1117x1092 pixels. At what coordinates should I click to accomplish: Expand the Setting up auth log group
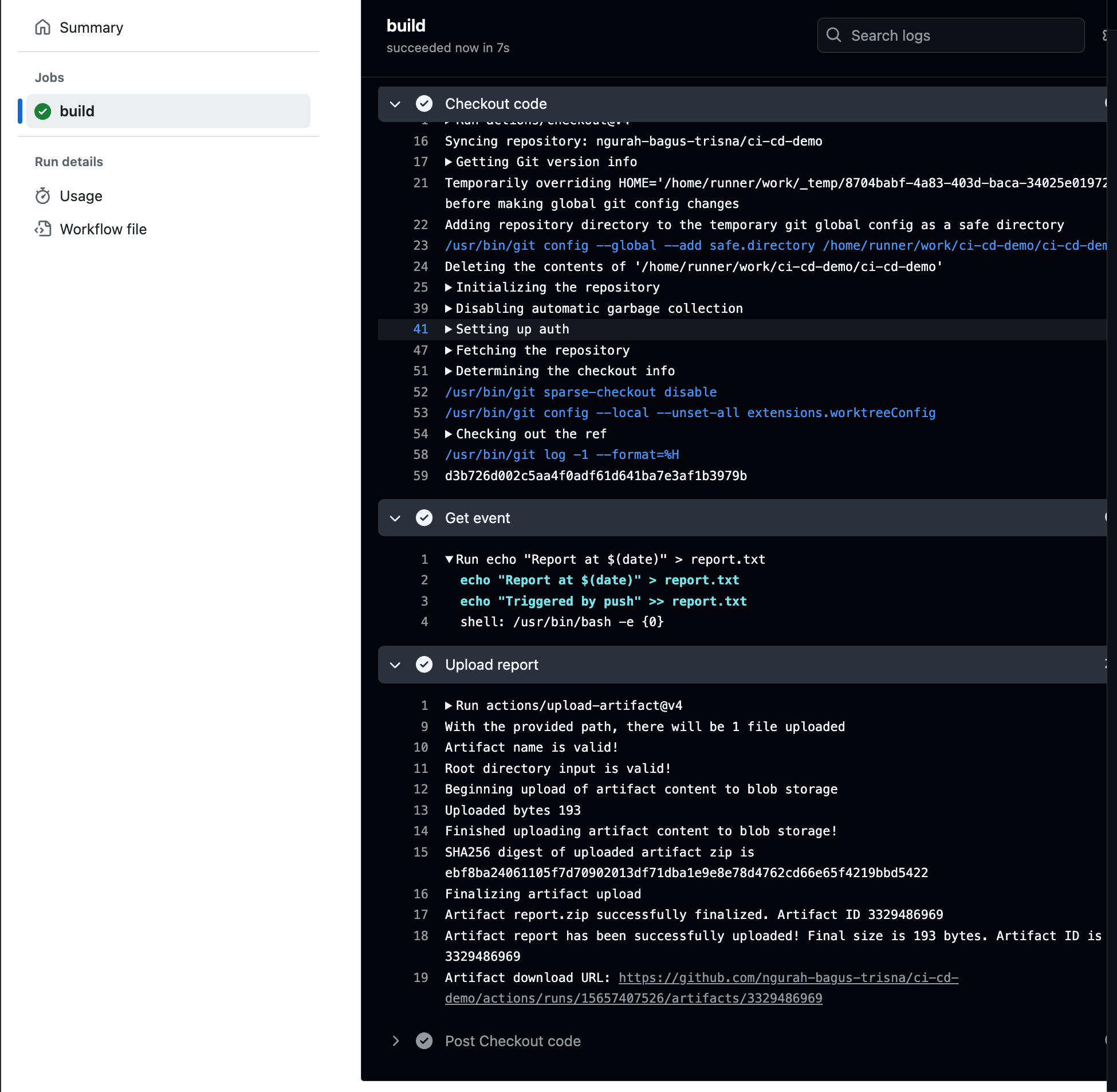pos(449,329)
